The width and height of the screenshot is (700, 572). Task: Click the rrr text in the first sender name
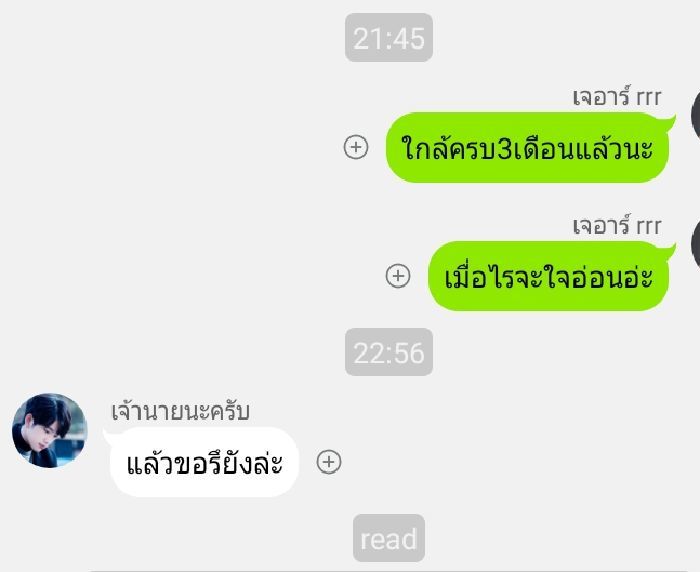648,98
